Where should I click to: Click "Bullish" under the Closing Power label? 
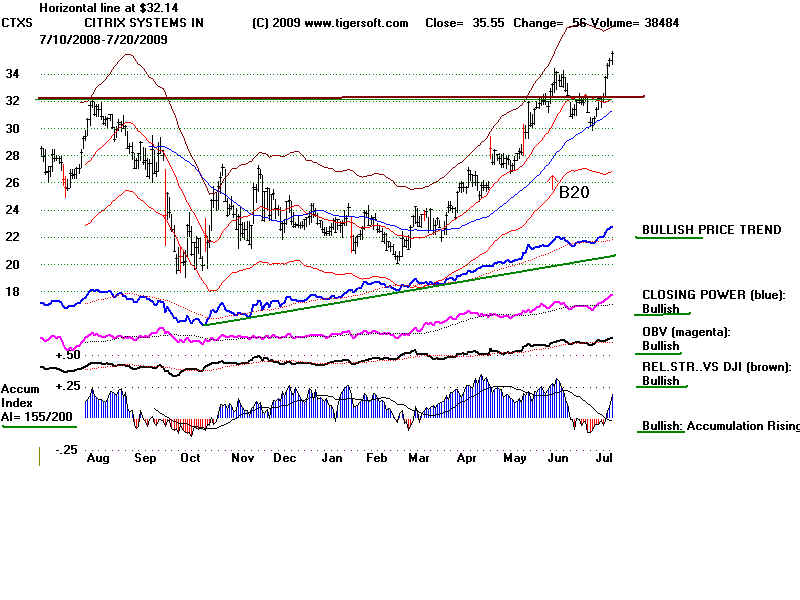pyautogui.click(x=661, y=309)
